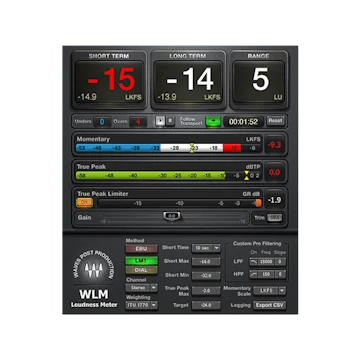Open the Weighting ITU 1770 dropdown
Image resolution: width=360 pixels, height=360 pixels.
click(x=141, y=305)
